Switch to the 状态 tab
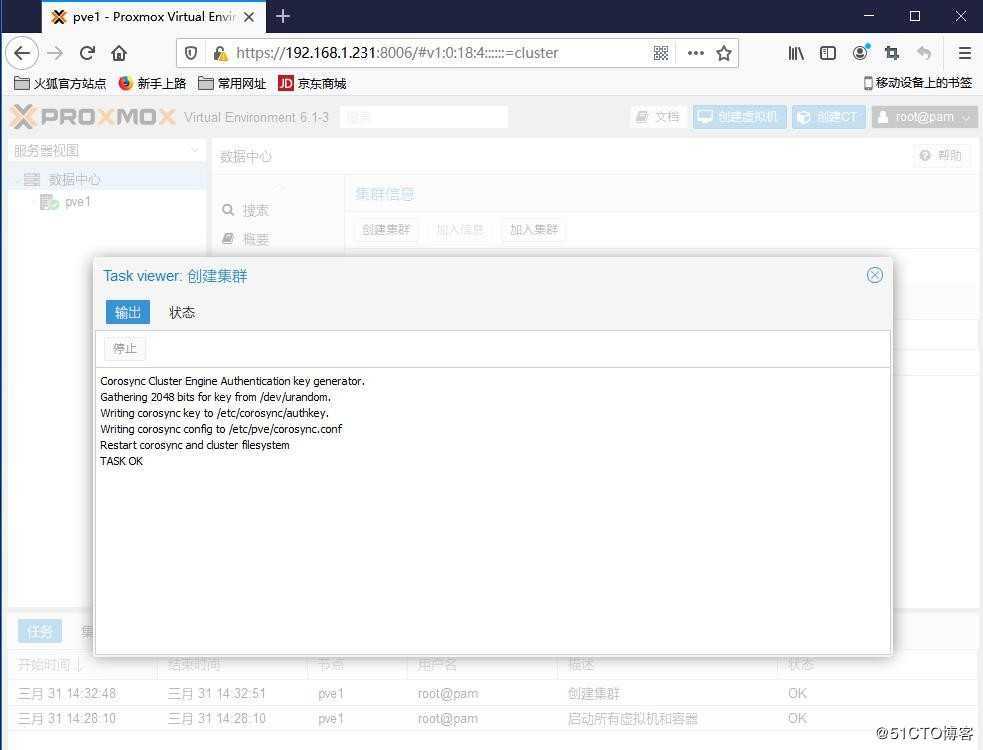 pos(182,312)
